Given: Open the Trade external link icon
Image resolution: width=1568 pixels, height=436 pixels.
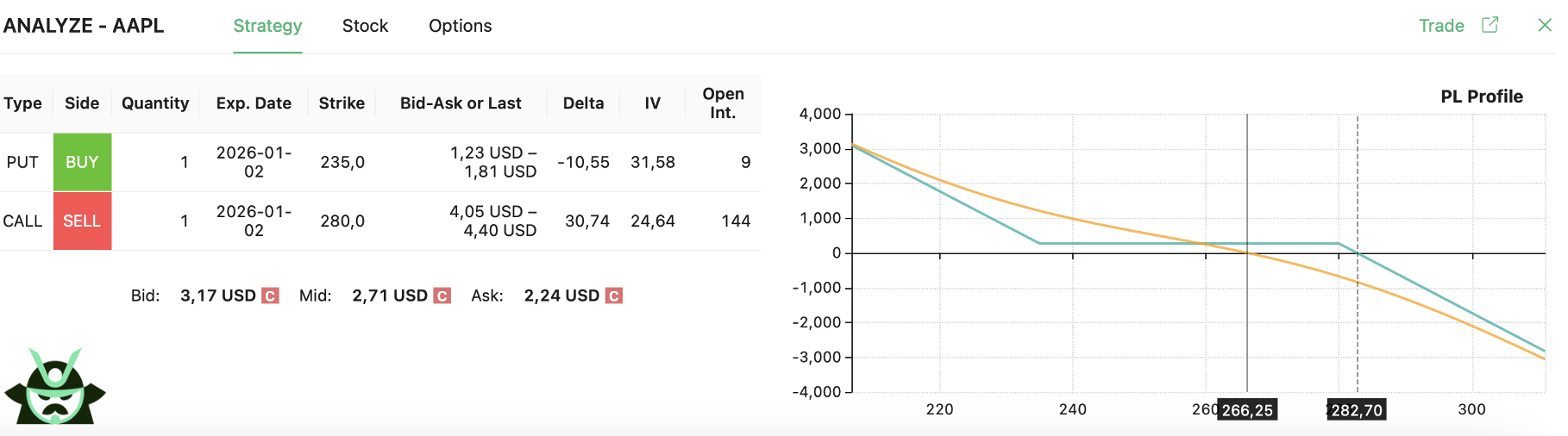Looking at the screenshot, I should tap(1490, 25).
